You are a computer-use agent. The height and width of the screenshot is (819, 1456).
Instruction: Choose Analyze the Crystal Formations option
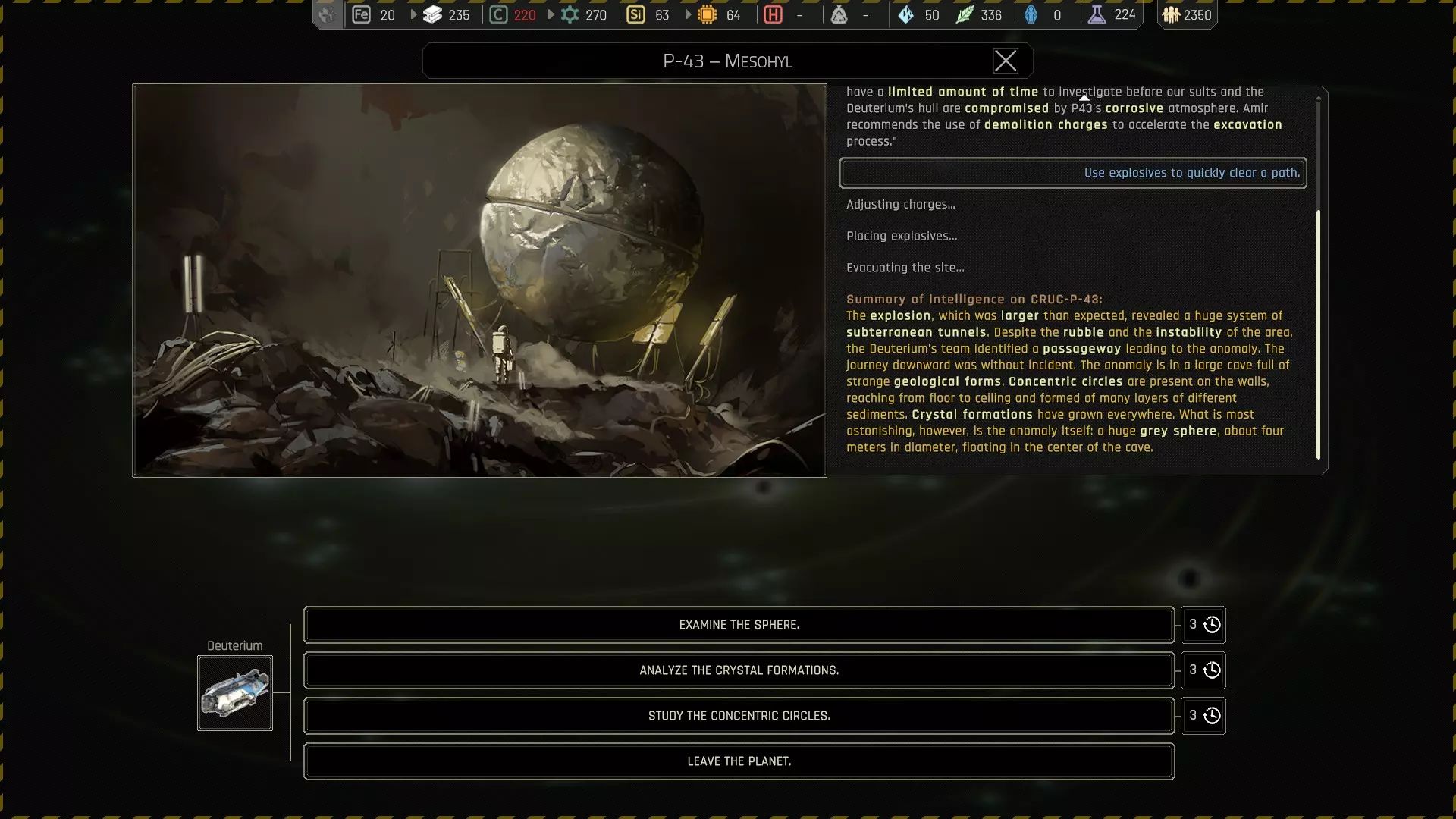[x=739, y=670]
